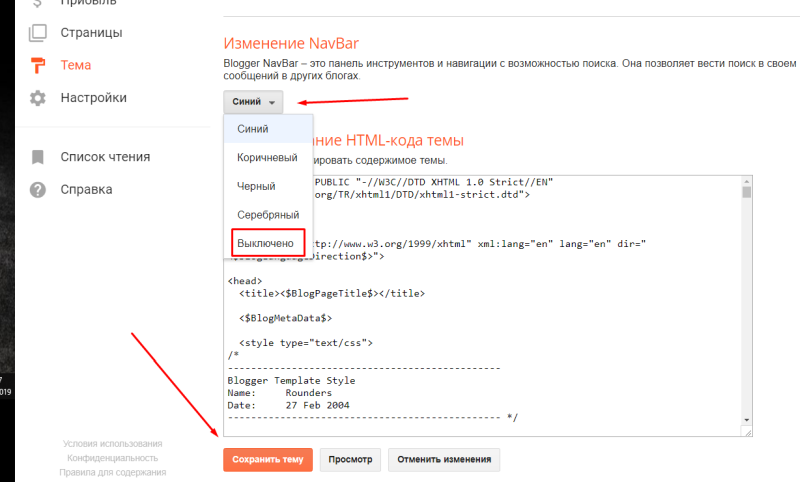Click the Справка question mark icon
Viewport: 800px width, 482px height.
pos(38,189)
